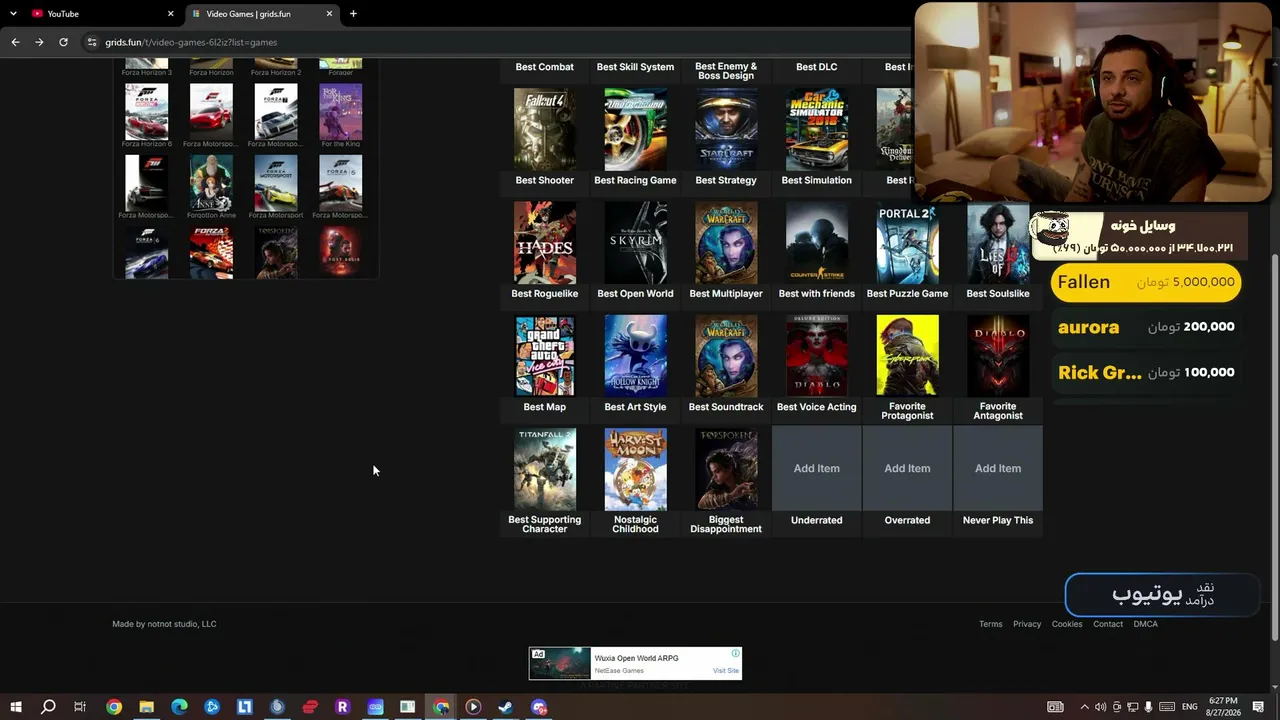Viewport: 1280px width, 720px height.
Task: Select the Best Soundtrack Warcraft cover
Action: pyautogui.click(x=726, y=356)
